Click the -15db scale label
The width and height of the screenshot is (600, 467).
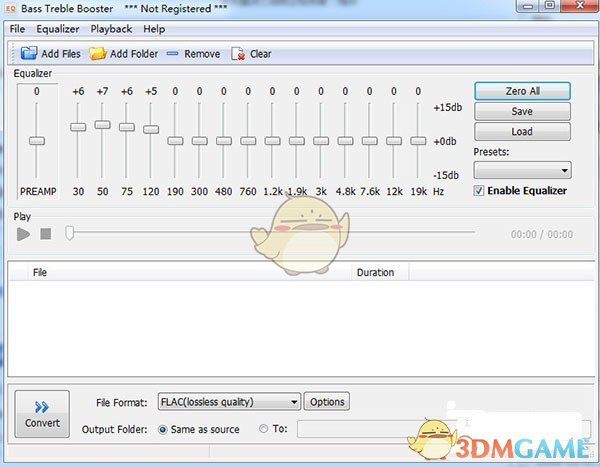coord(446,175)
